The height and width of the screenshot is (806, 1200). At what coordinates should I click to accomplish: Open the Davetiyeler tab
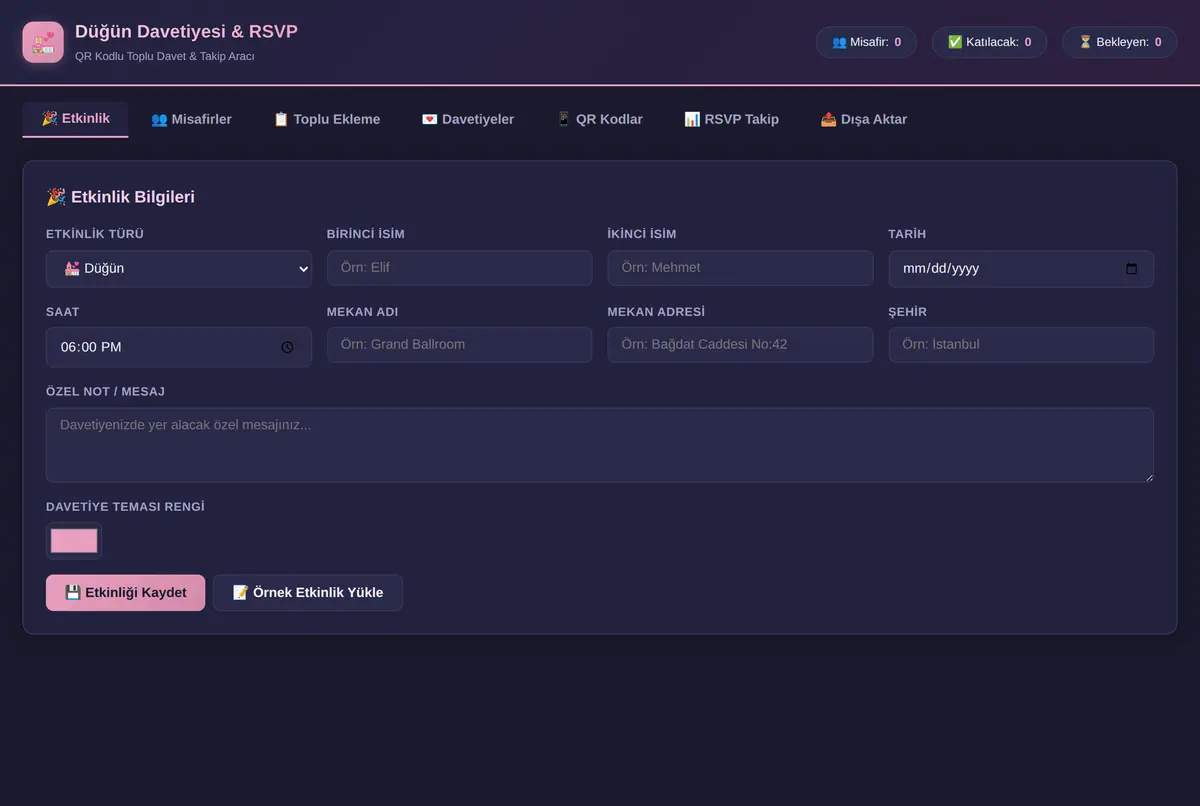pos(468,119)
